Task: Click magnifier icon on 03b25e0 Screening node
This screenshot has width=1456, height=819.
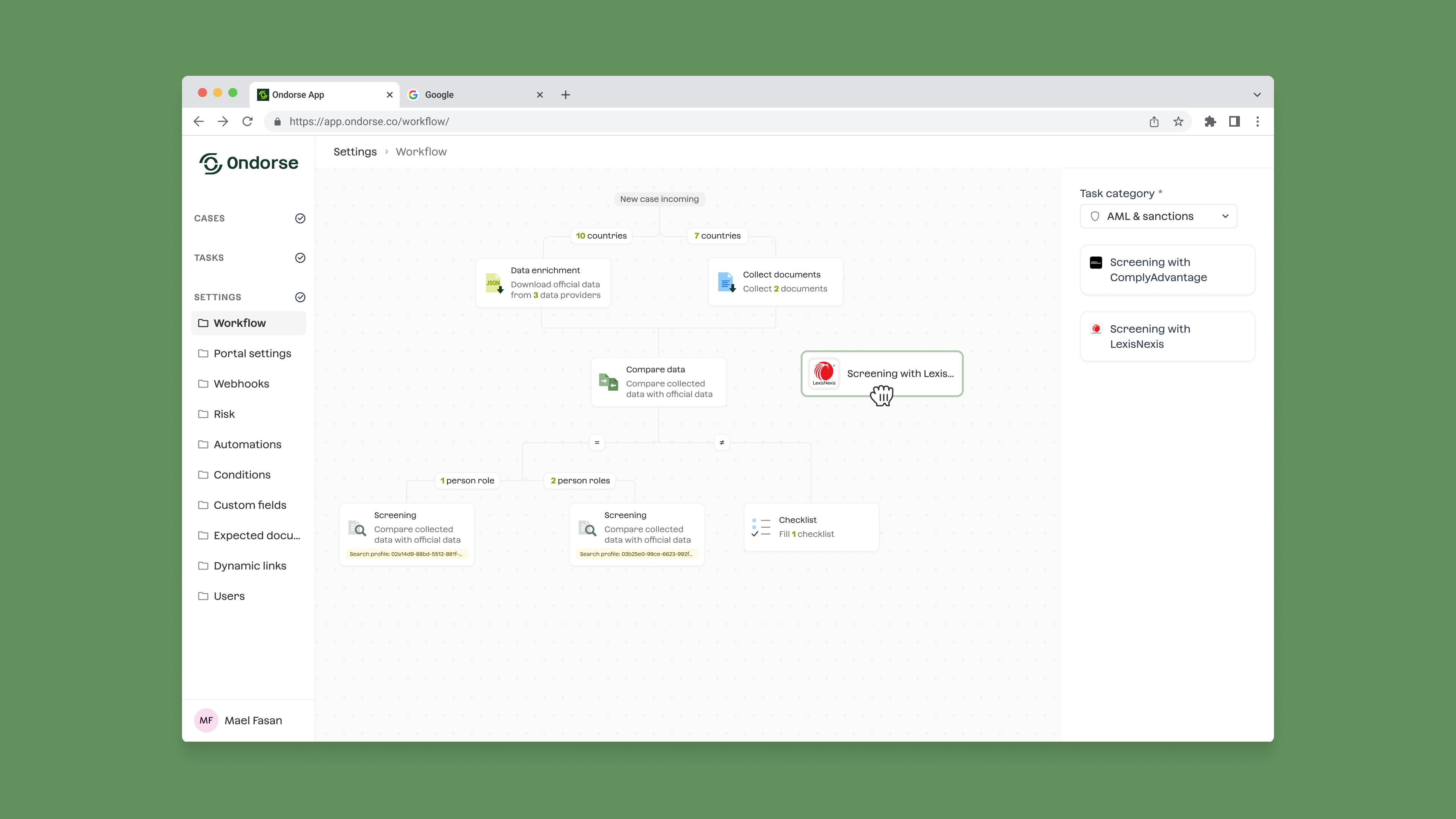Action: pyautogui.click(x=588, y=529)
